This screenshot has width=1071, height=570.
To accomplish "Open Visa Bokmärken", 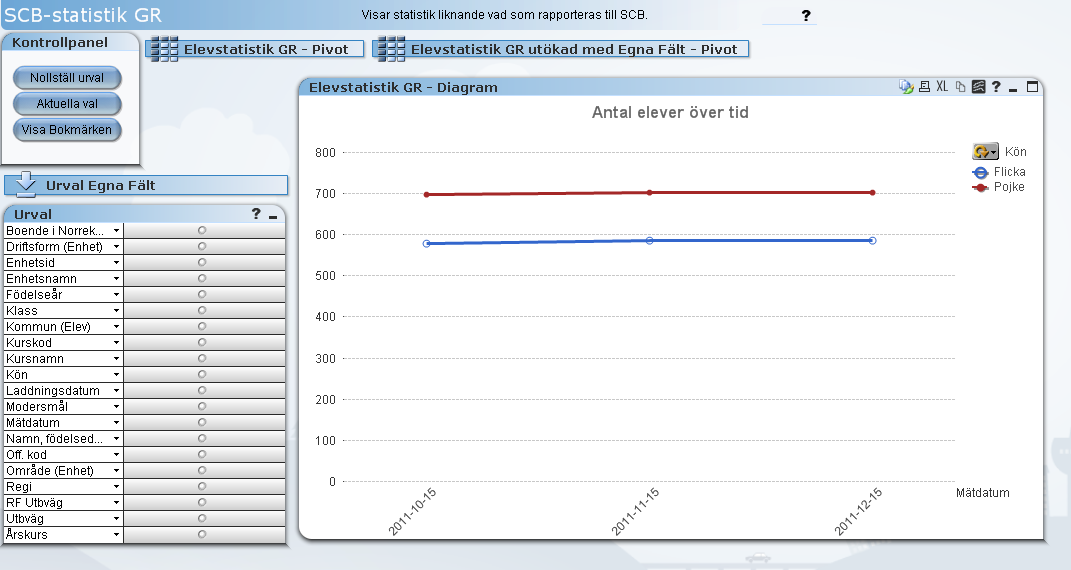I will tap(67, 130).
